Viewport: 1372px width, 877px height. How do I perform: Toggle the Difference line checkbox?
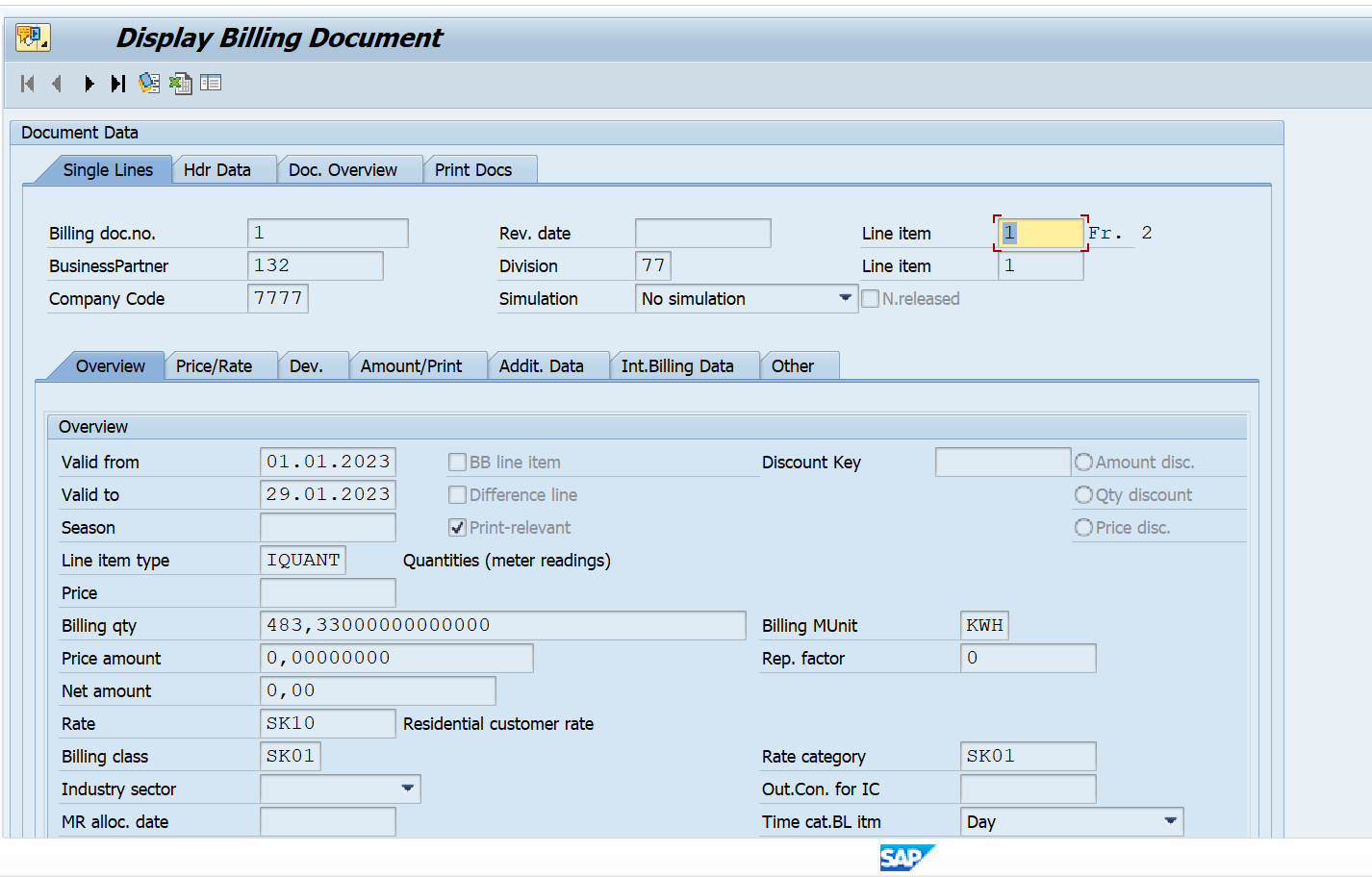click(x=458, y=495)
